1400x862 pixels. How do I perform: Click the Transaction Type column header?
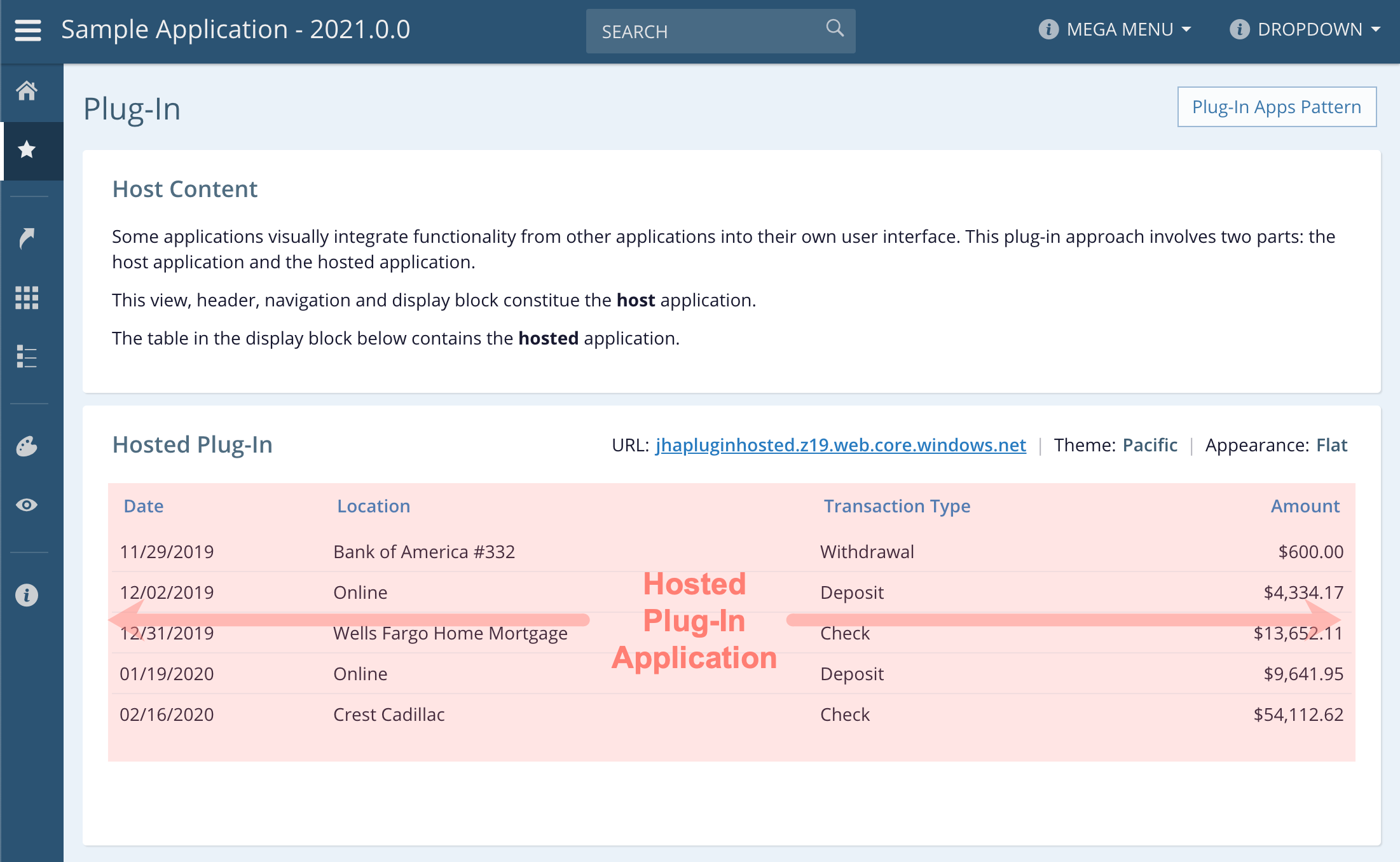click(896, 506)
